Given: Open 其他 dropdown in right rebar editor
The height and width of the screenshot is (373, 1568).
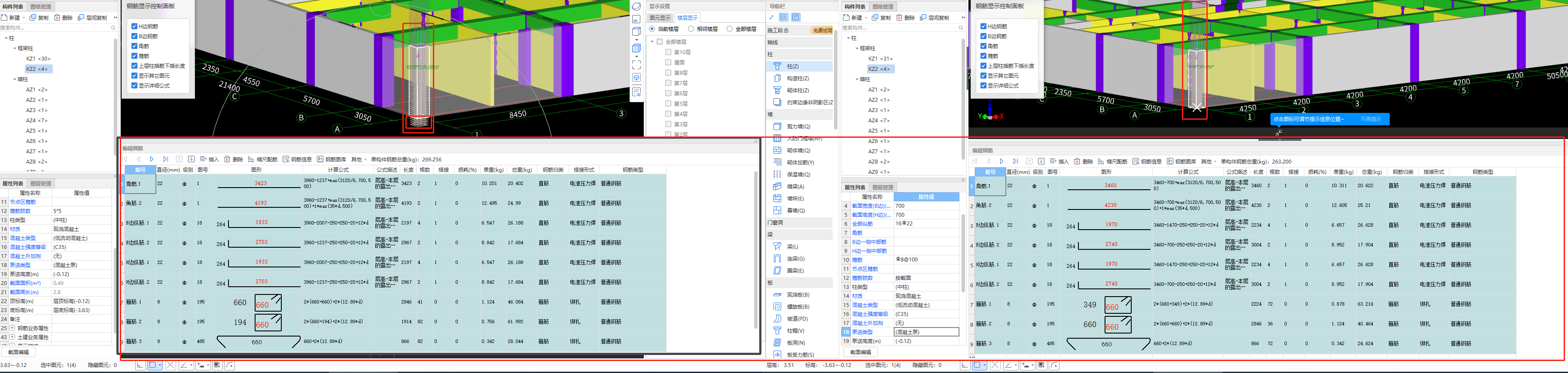Looking at the screenshot, I should [1208, 161].
